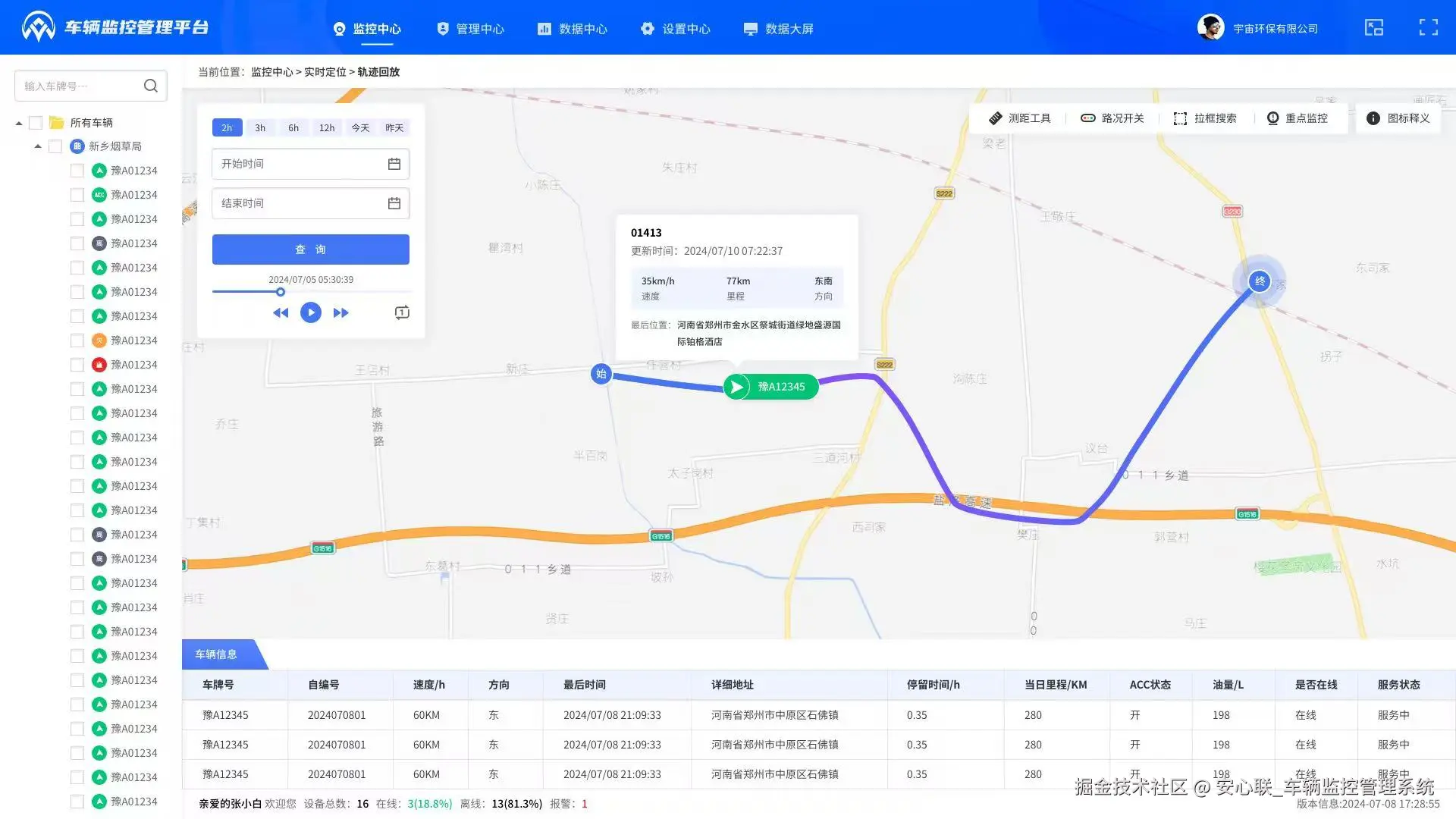Check the first 豫A01234 vehicle checkbox
Screen dimensions: 1456x819
tap(77, 171)
